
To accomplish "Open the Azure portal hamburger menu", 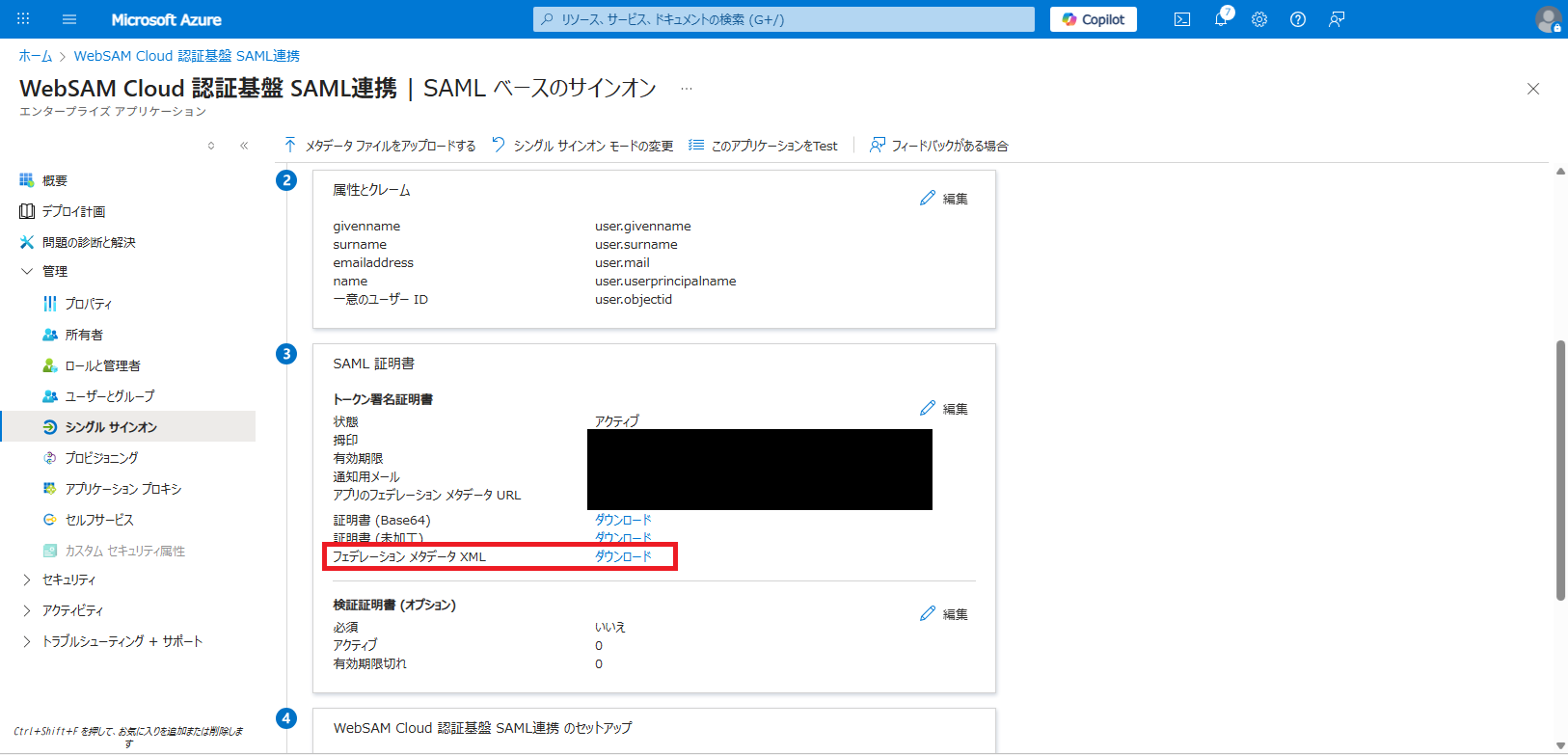I will coord(69,19).
